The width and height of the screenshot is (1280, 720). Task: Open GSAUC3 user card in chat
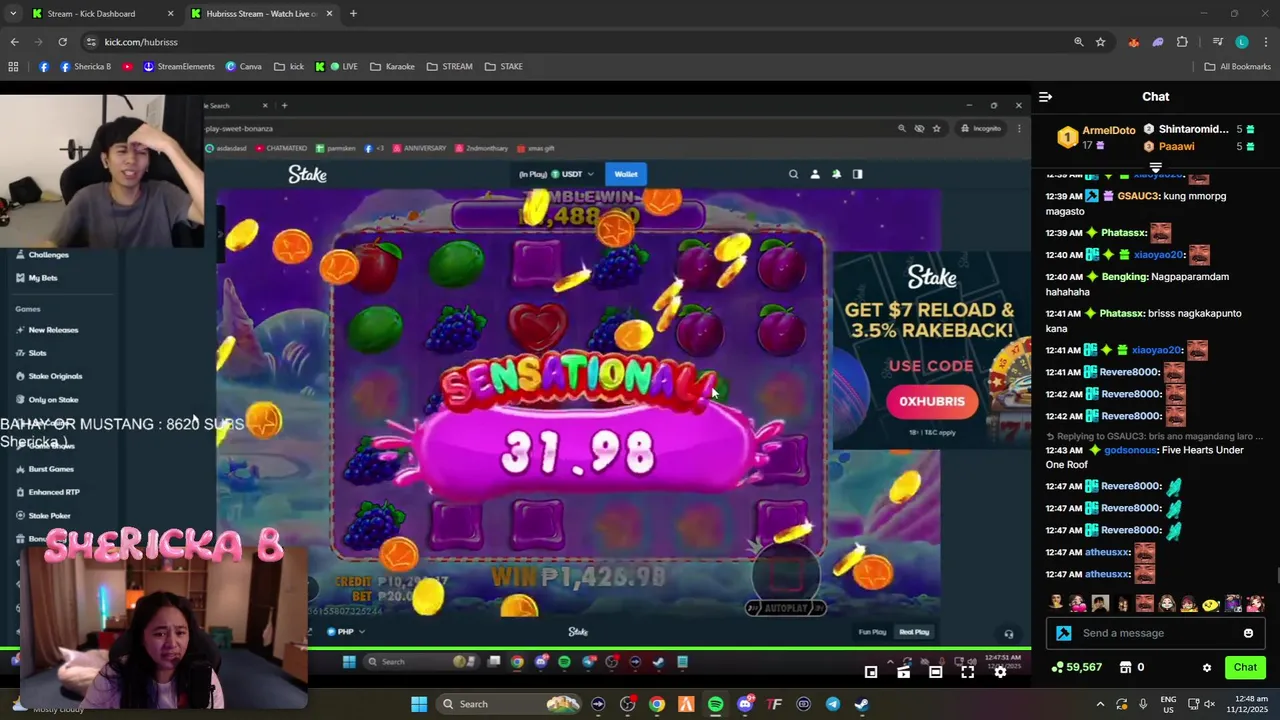click(1137, 196)
